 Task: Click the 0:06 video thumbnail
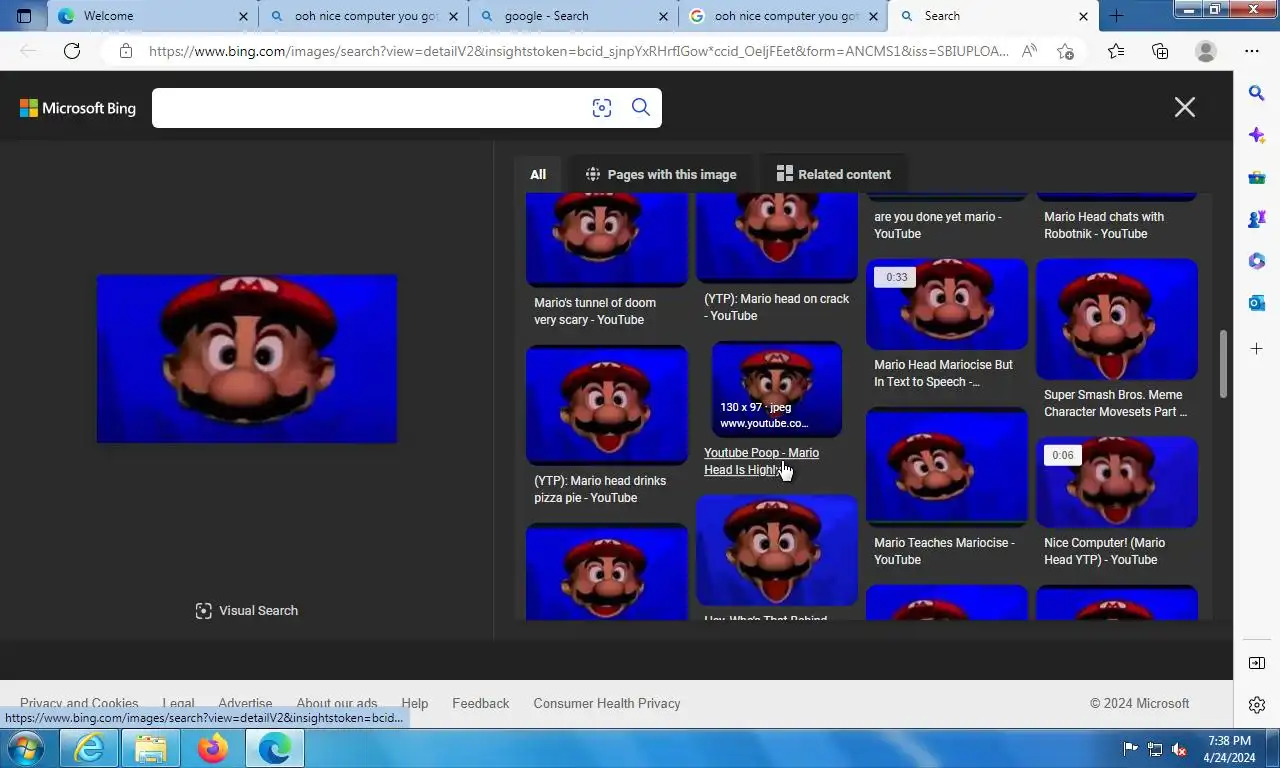(1117, 483)
